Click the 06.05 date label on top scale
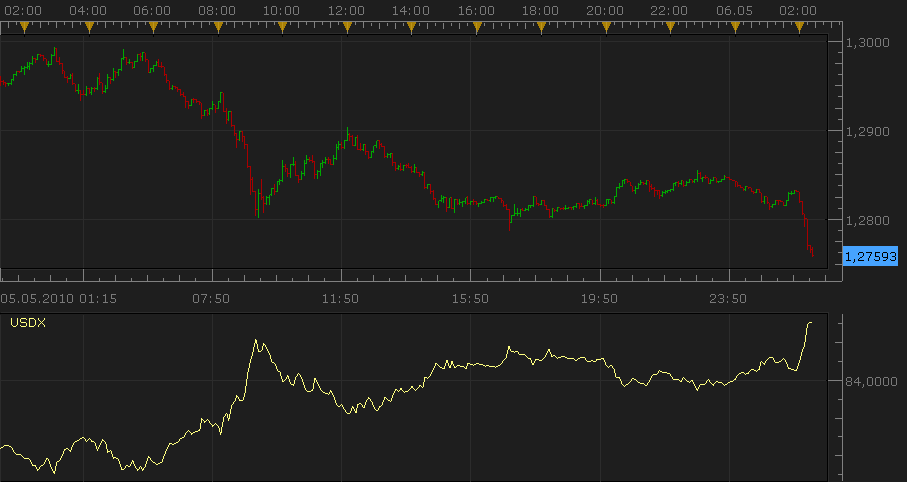The width and height of the screenshot is (907, 482). [x=733, y=11]
